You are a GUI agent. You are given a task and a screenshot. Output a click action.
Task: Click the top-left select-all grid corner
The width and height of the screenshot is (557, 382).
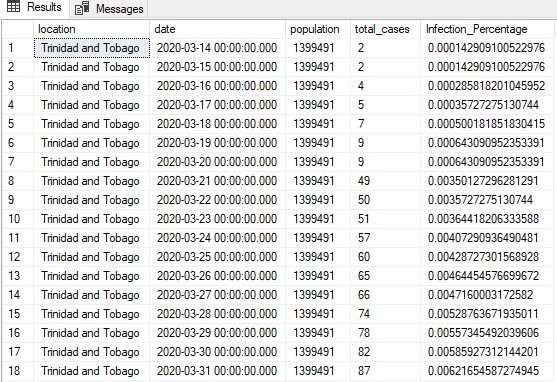click(18, 29)
